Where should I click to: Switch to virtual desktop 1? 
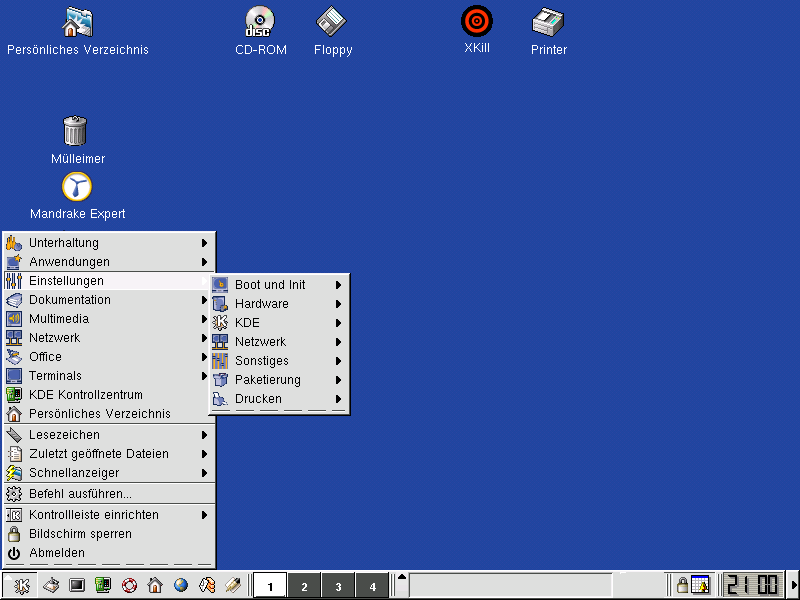270,585
